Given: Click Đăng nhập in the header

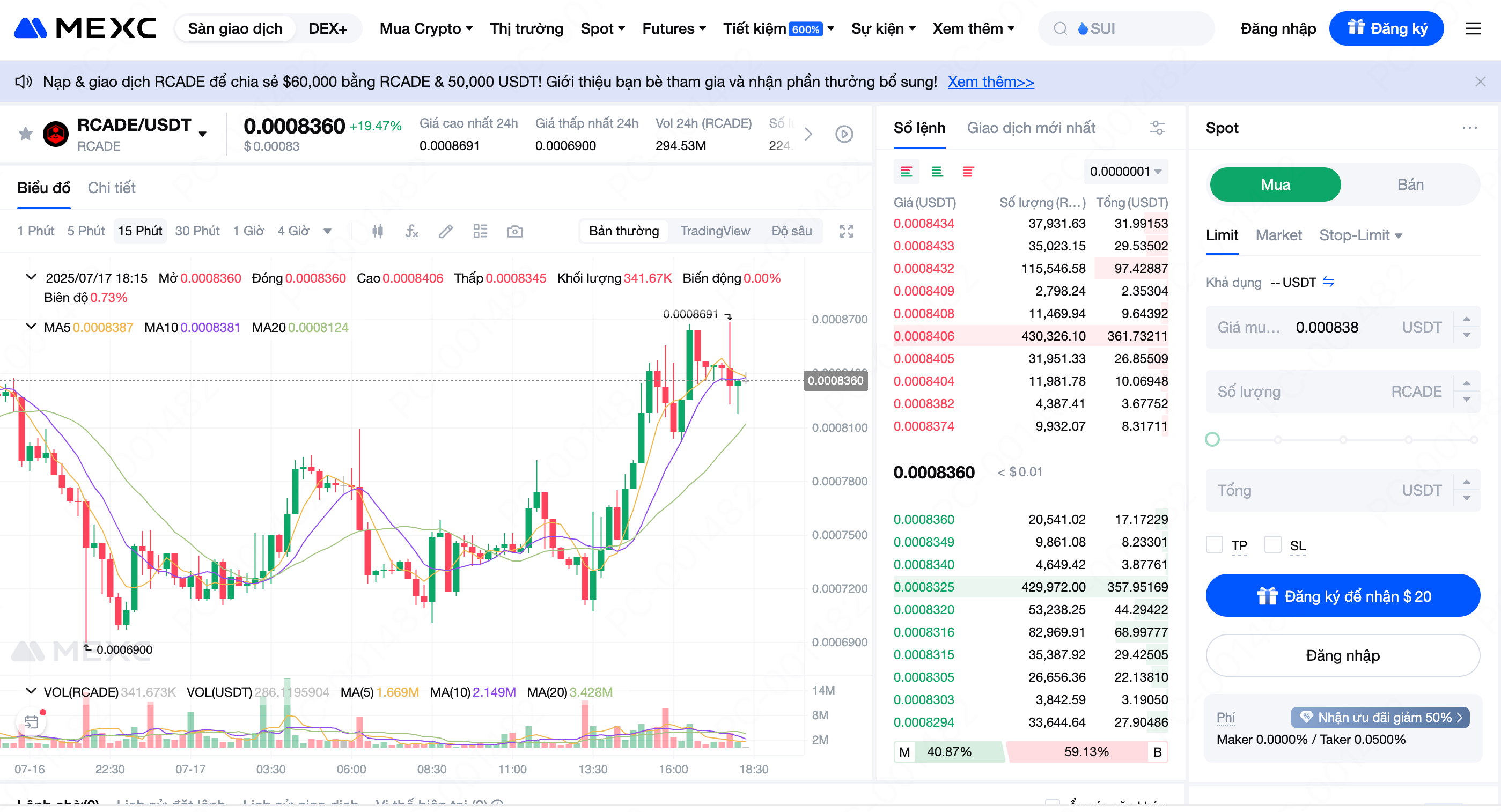Looking at the screenshot, I should click(1278, 28).
